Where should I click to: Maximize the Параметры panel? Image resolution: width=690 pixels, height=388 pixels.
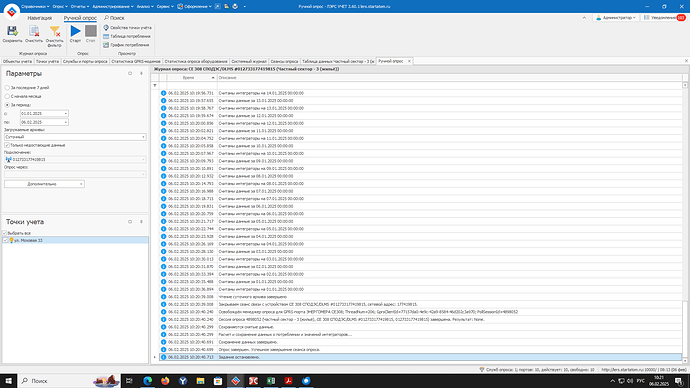pyautogui.click(x=130, y=73)
